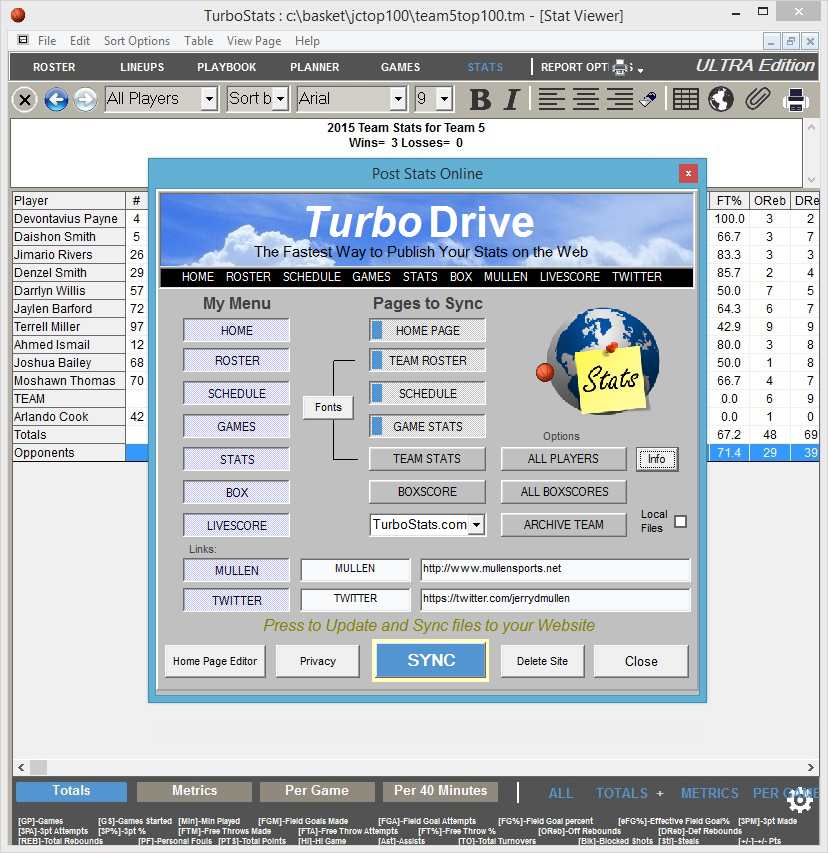This screenshot has width=828, height=853.
Task: Toggle the Local Files checkbox
Action: click(680, 522)
